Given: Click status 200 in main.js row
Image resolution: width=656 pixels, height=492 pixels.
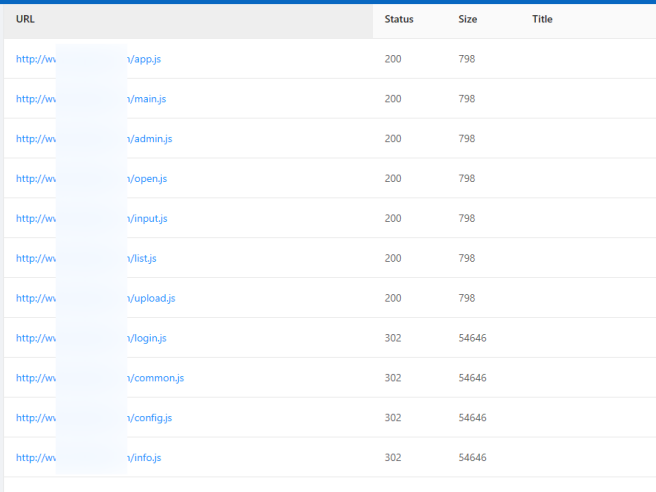Looking at the screenshot, I should coord(393,99).
